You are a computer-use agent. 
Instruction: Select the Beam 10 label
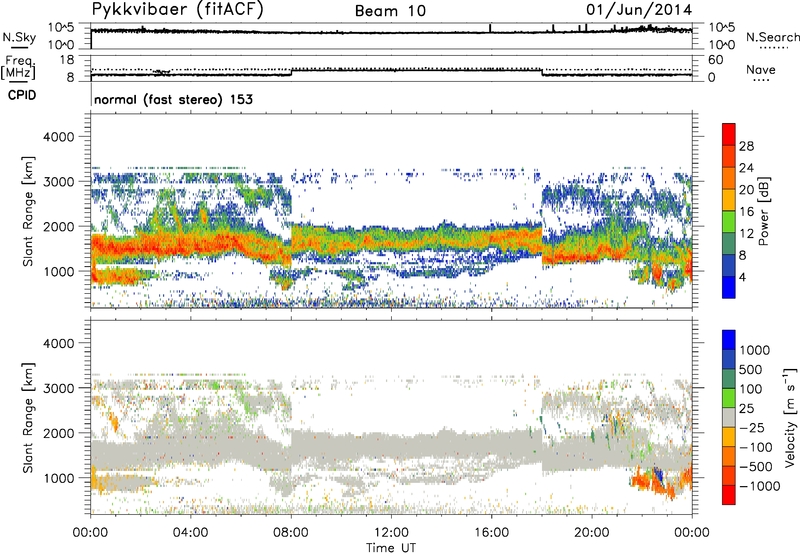390,11
